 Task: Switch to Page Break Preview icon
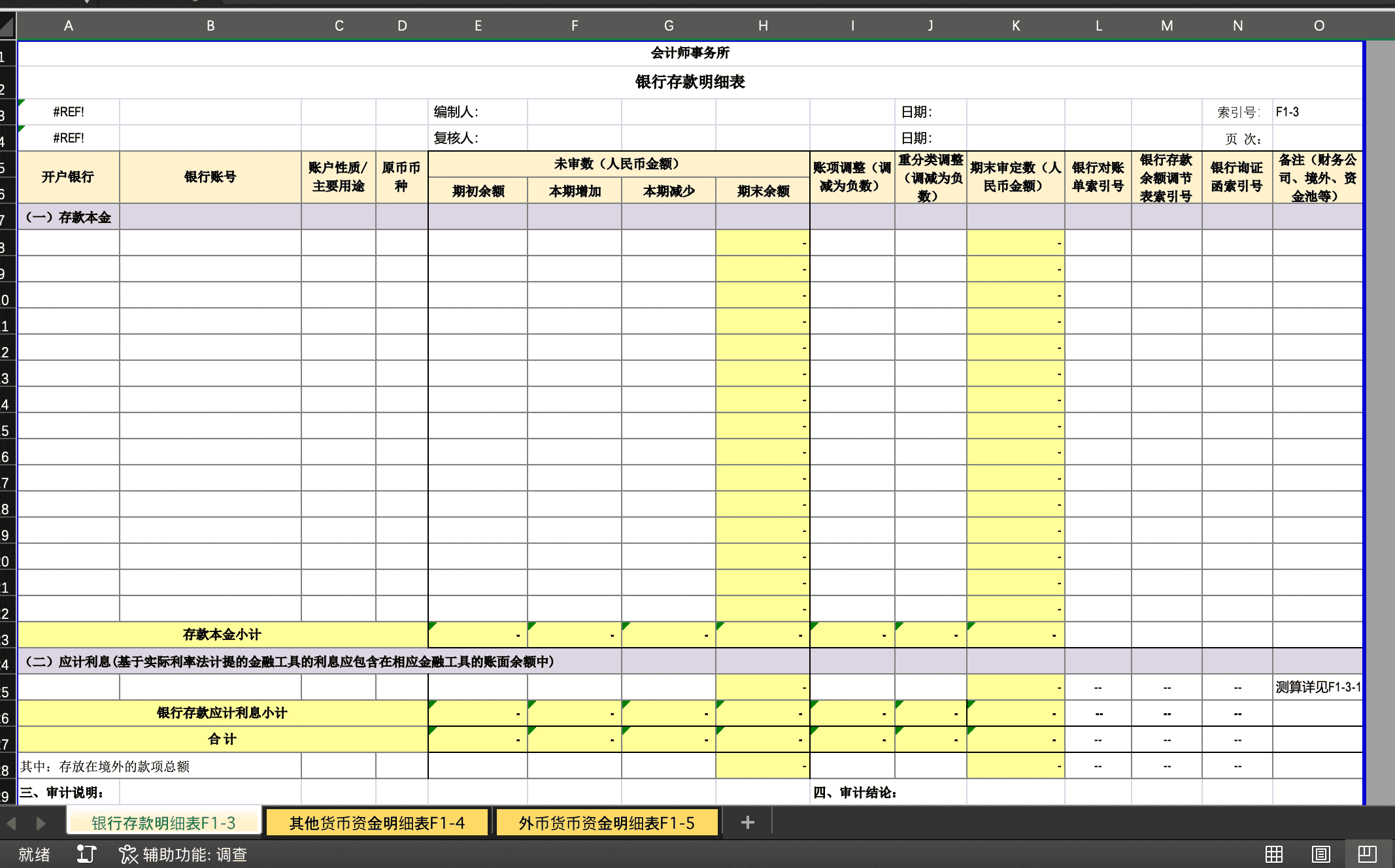pos(1367,854)
